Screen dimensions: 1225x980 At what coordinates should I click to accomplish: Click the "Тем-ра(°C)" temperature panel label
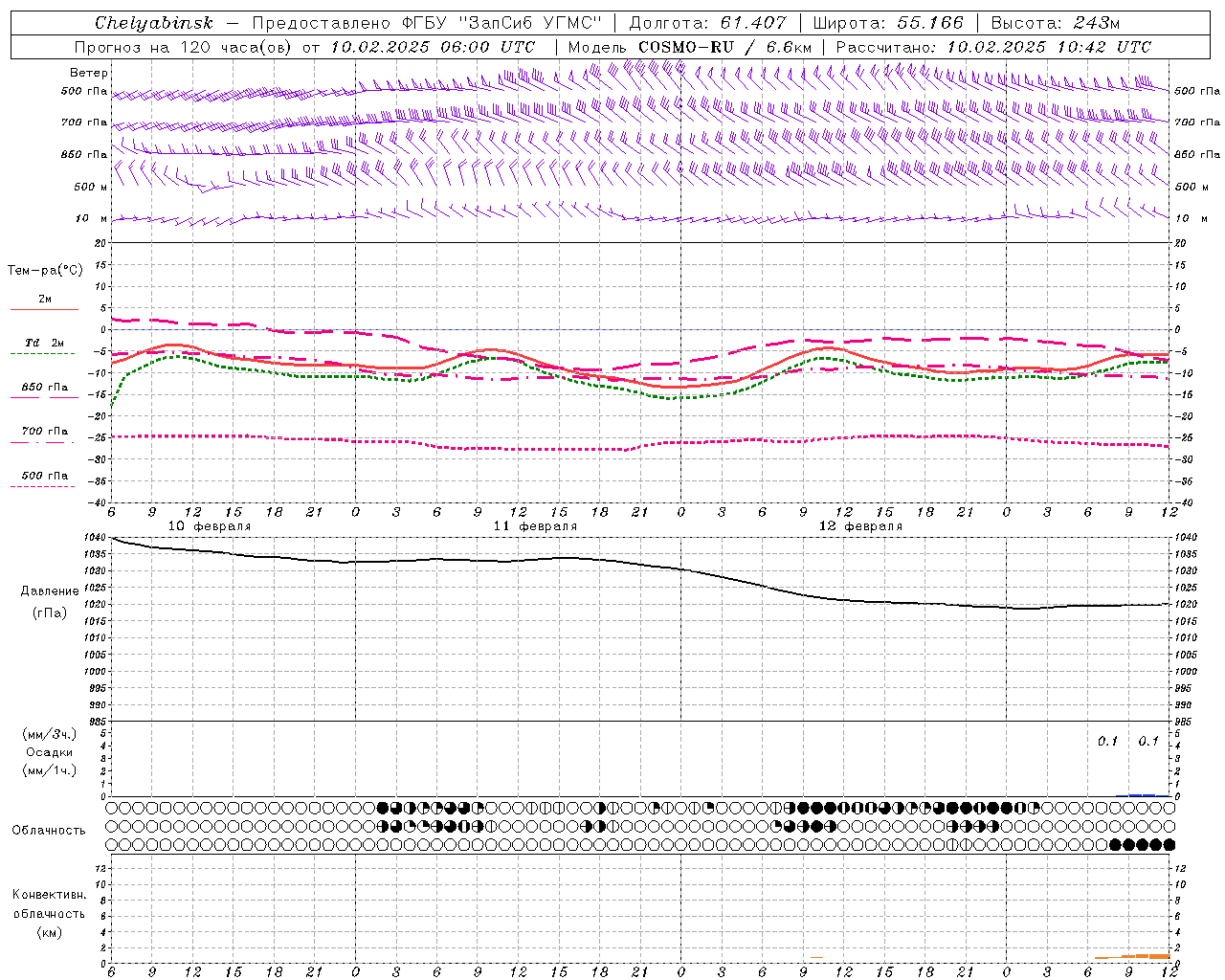click(x=45, y=271)
